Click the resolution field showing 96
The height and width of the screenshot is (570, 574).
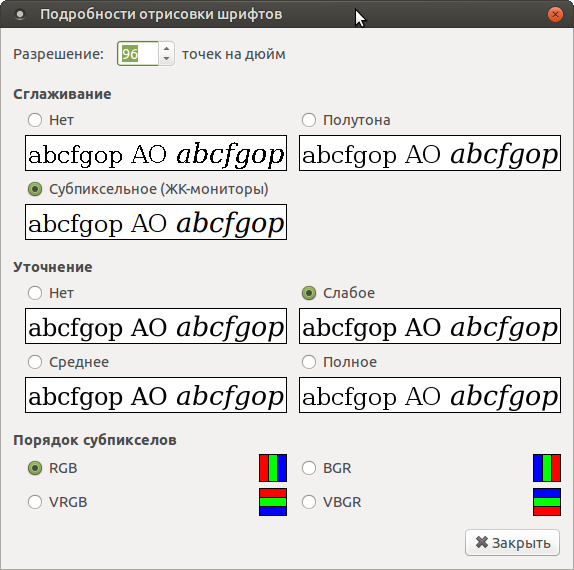(138, 54)
